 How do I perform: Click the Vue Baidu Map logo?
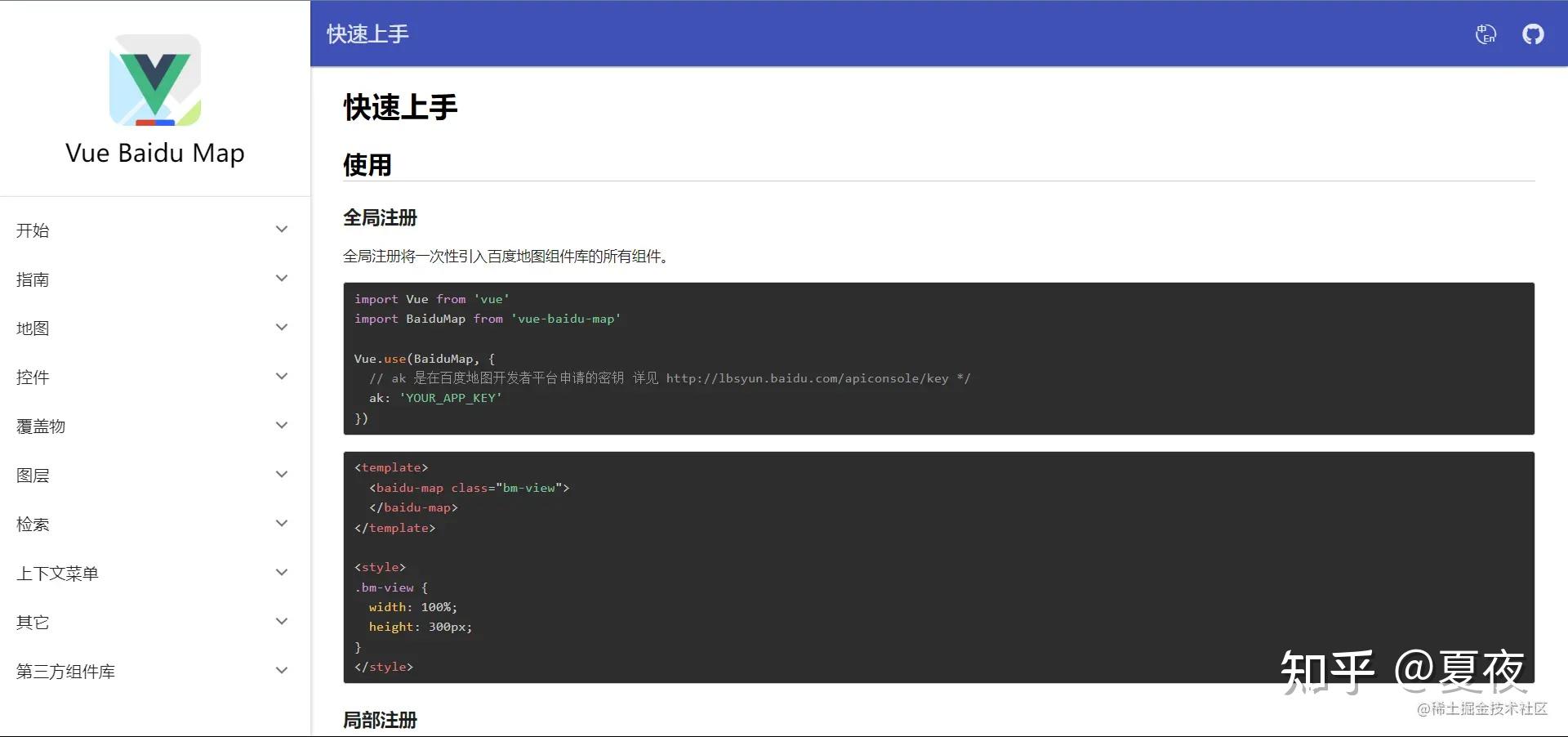point(154,79)
